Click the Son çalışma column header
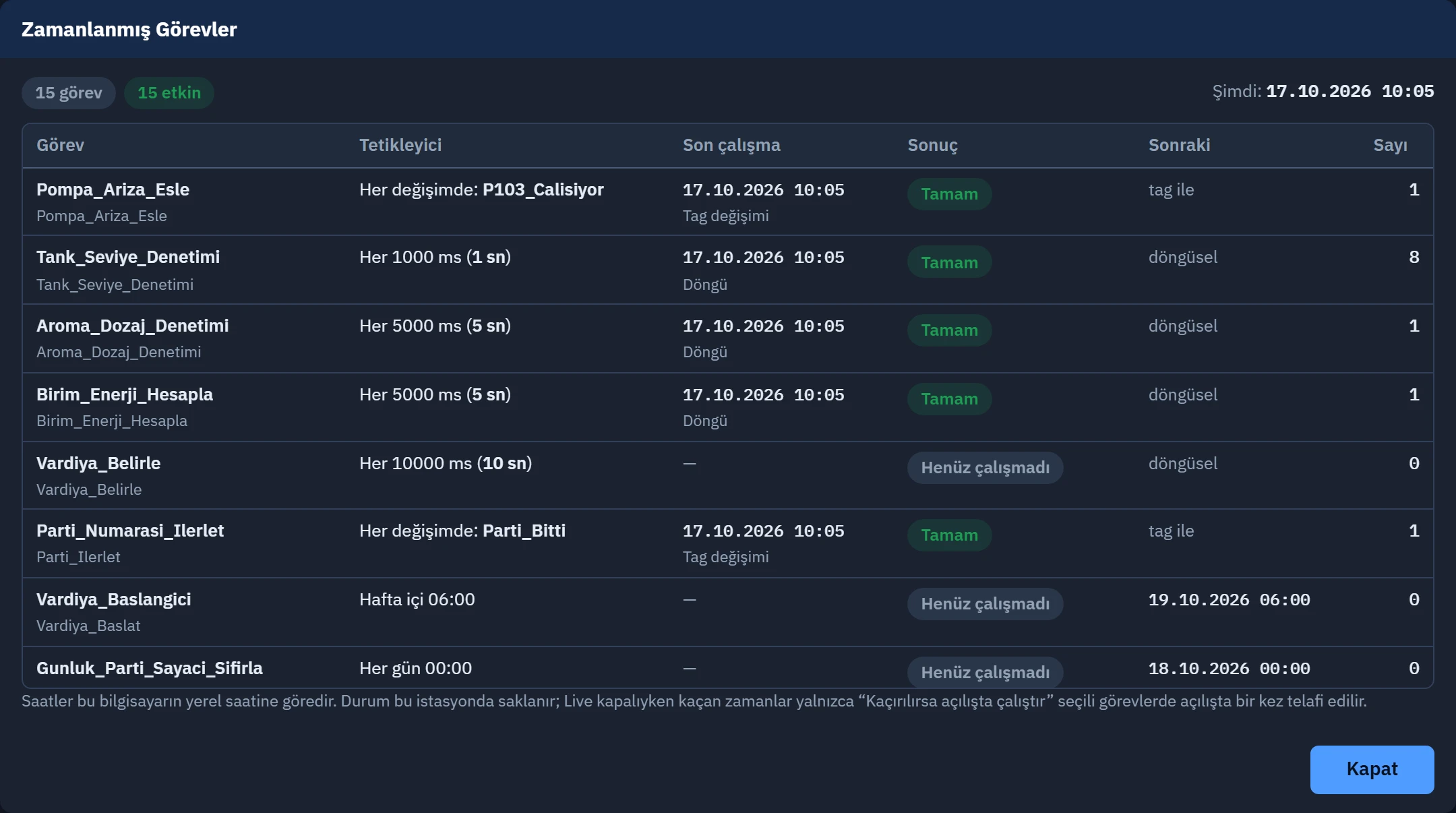1456x813 pixels. coord(731,145)
